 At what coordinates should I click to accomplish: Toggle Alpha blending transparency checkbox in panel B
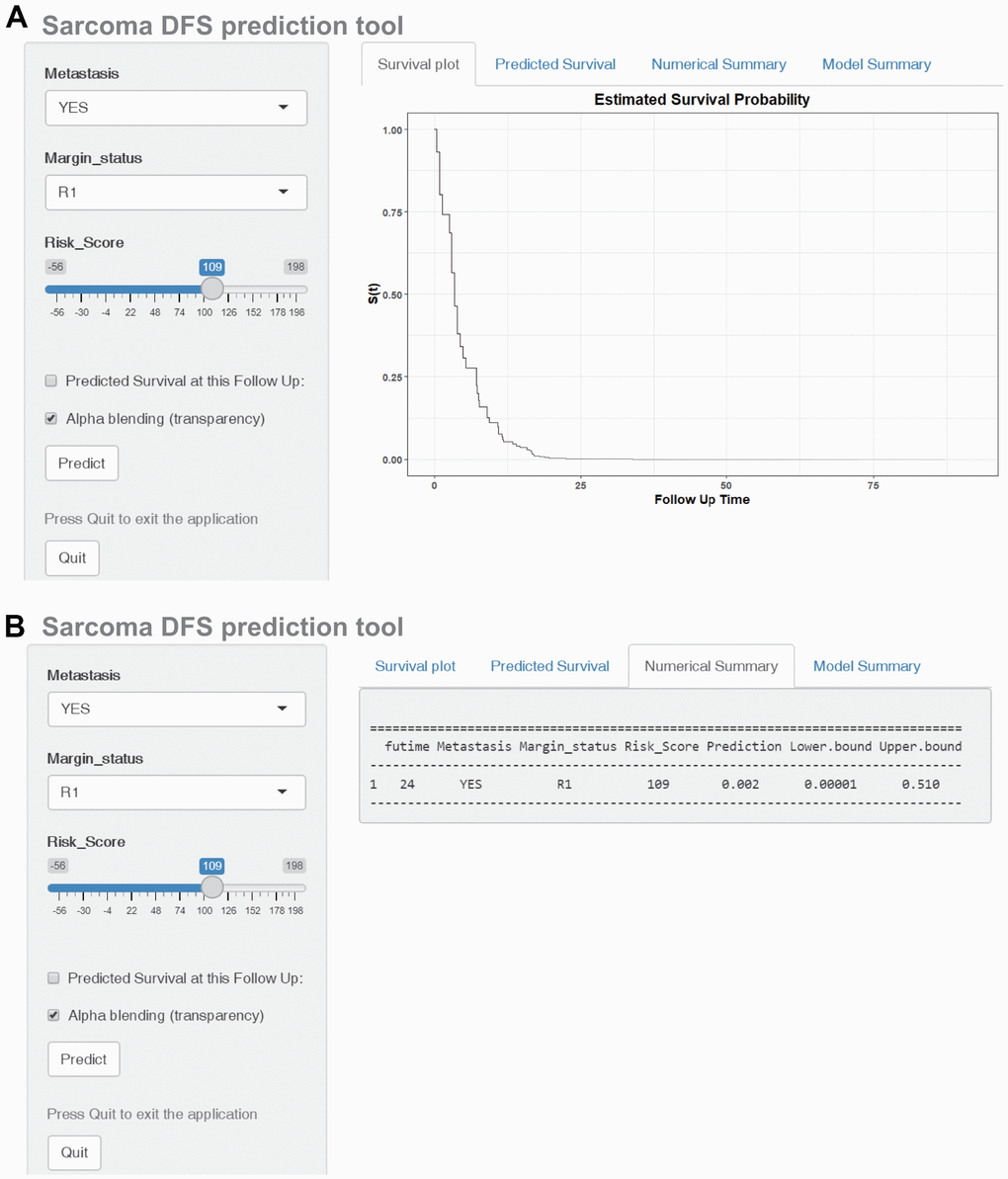53,1016
